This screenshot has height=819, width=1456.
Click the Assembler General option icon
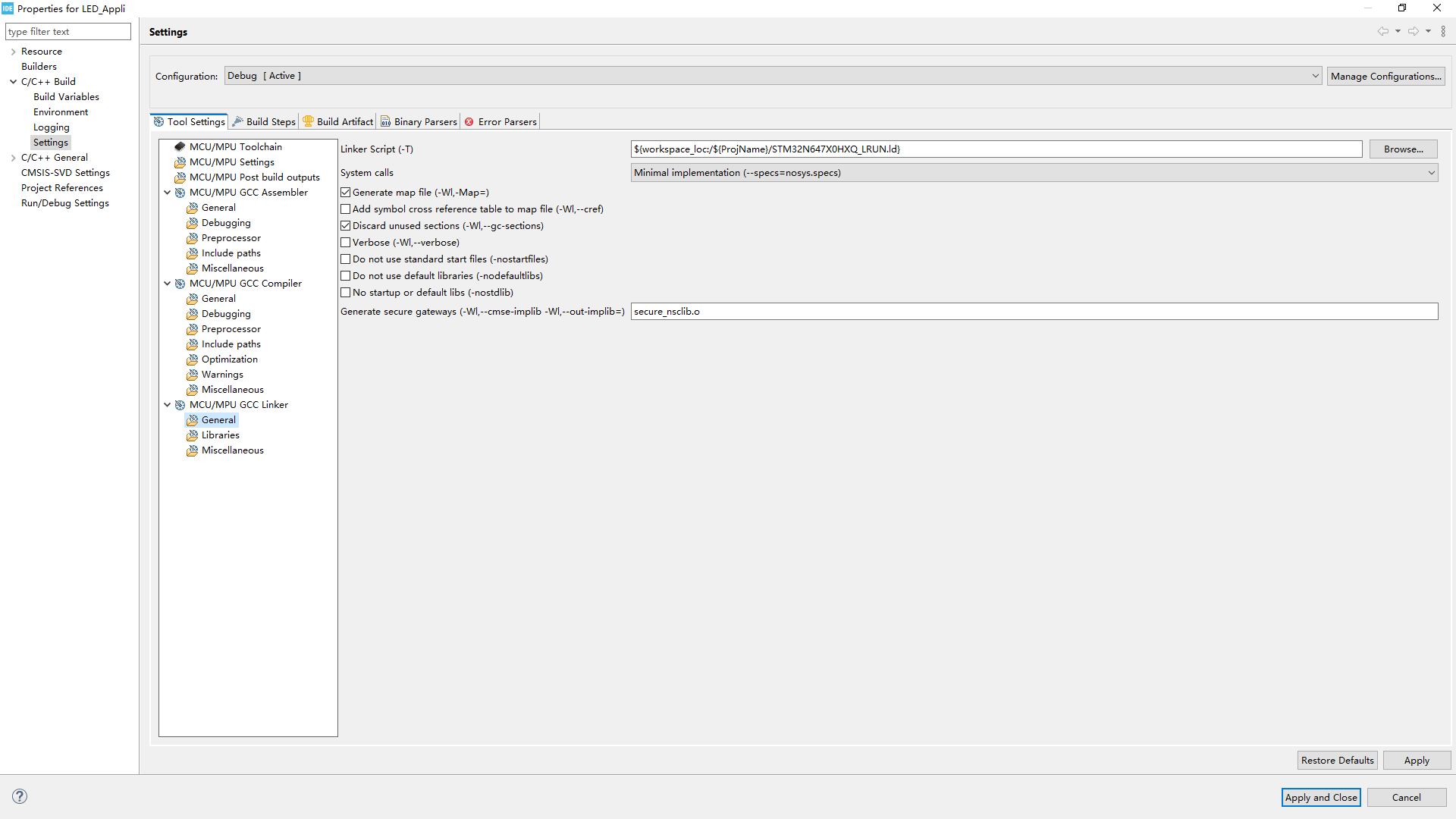pos(192,208)
